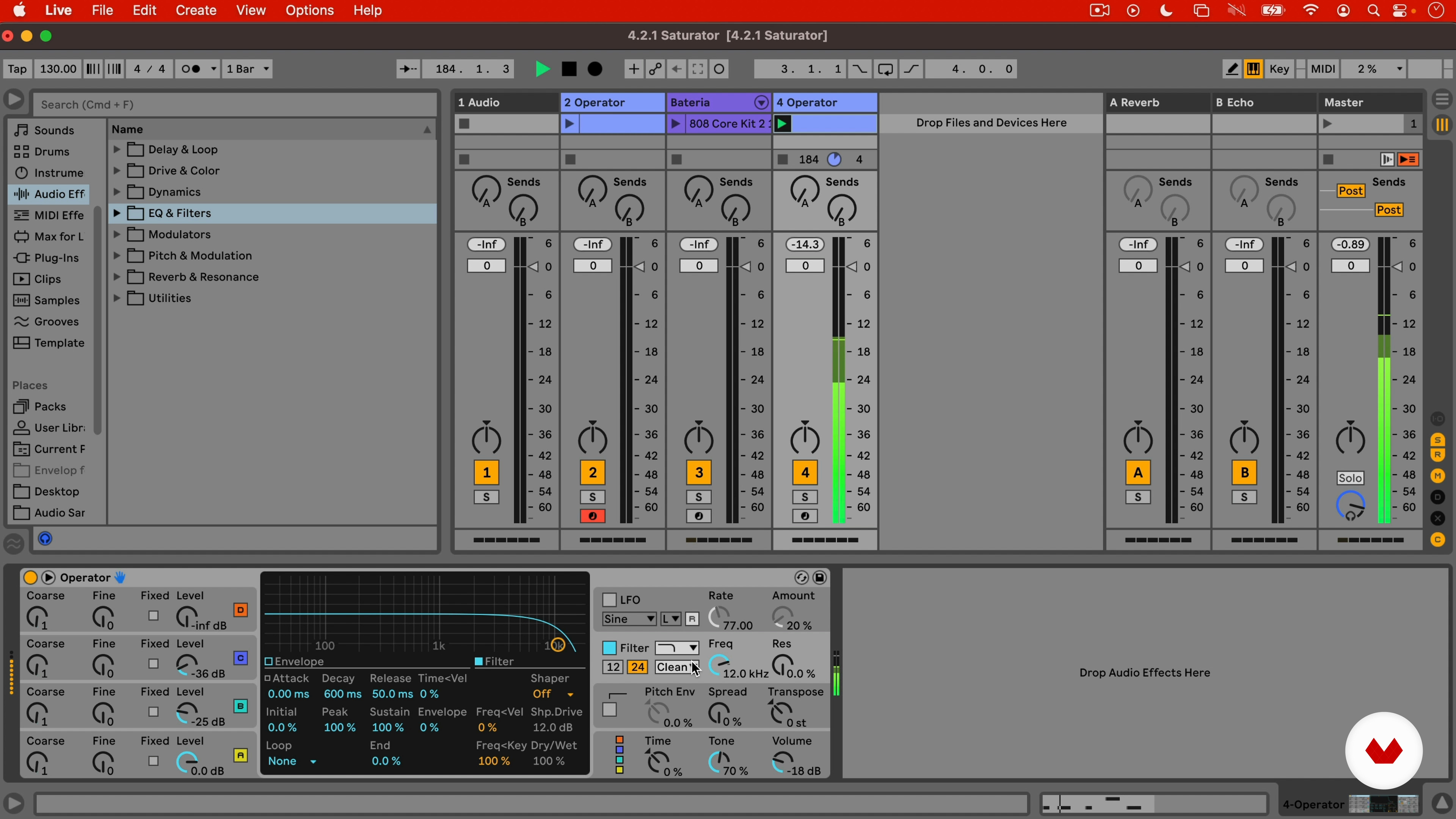This screenshot has height=819, width=1456.
Task: Select Operator oscillator D tab
Action: pyautogui.click(x=241, y=610)
